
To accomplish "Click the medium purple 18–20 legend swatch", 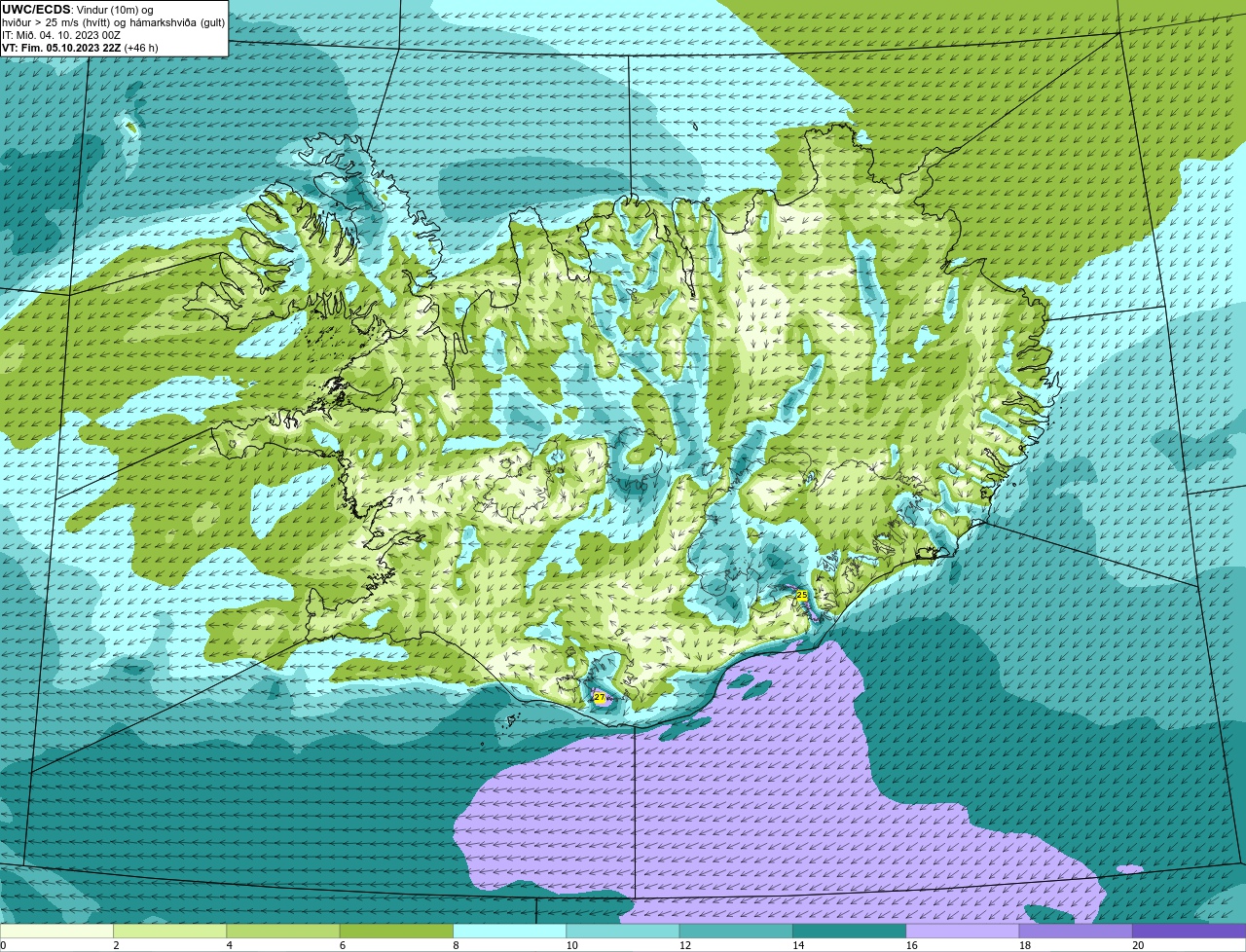I will (1076, 931).
